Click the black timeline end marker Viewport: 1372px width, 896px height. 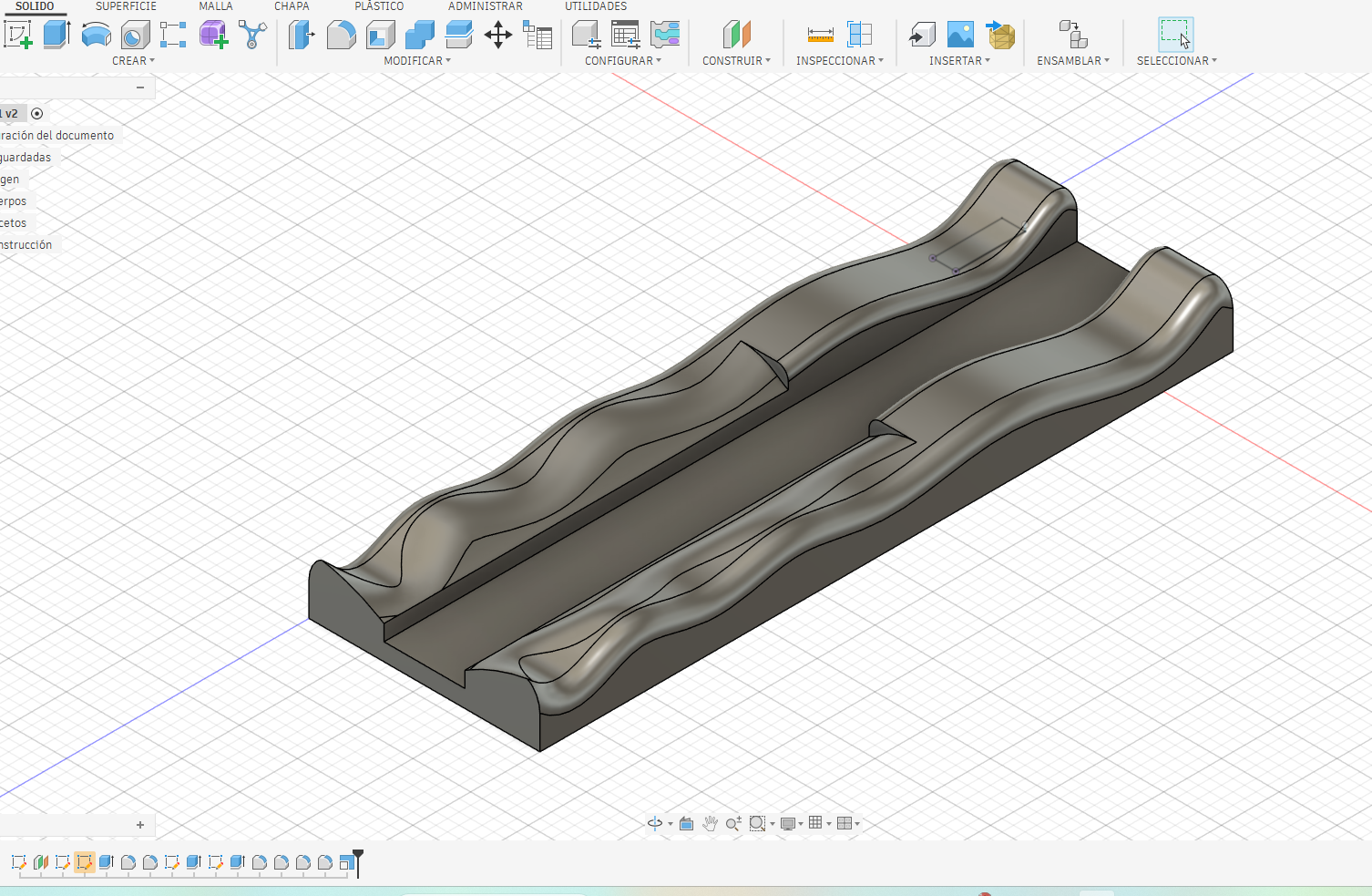tap(357, 862)
